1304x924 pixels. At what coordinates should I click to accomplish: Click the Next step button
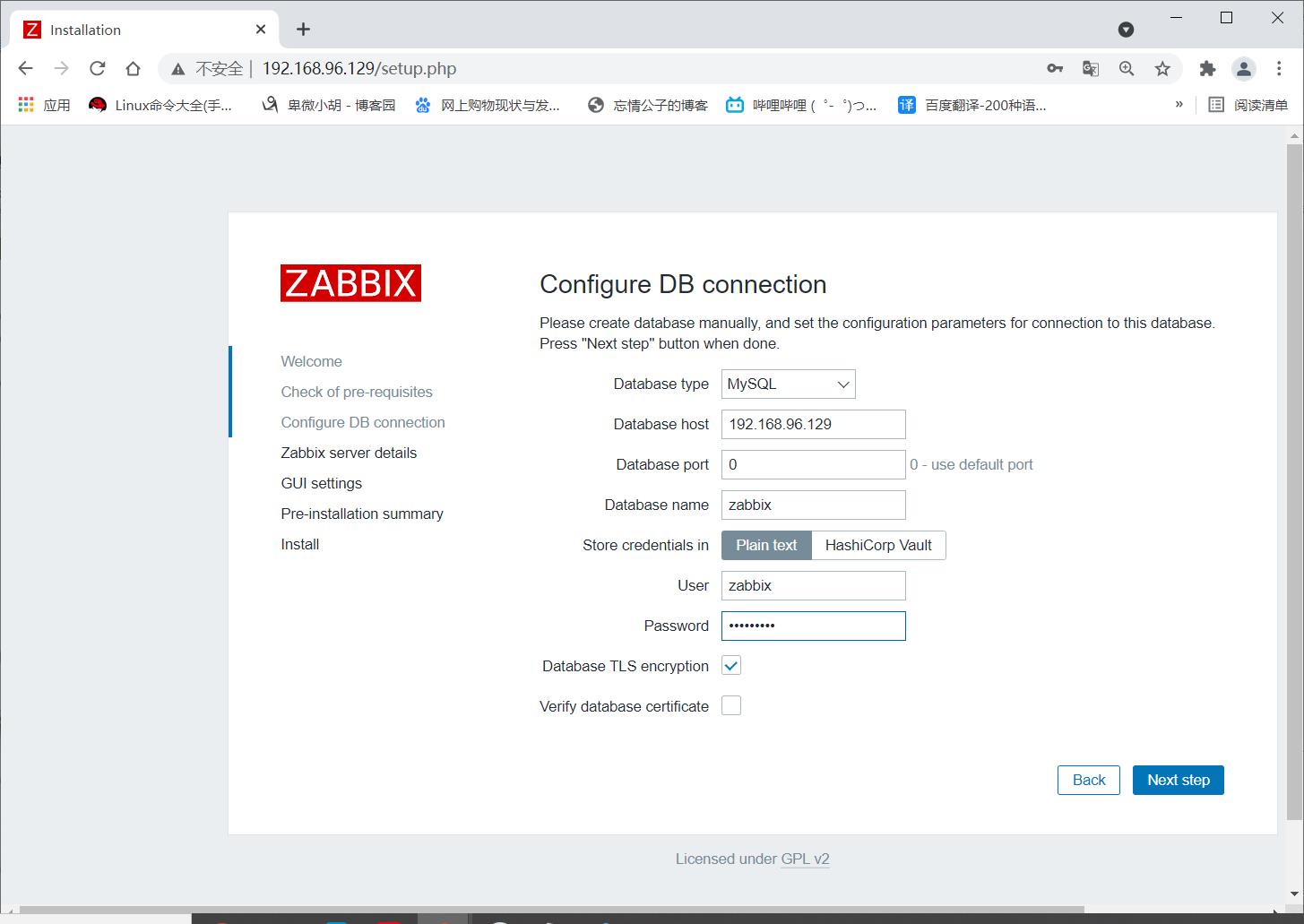coord(1179,780)
